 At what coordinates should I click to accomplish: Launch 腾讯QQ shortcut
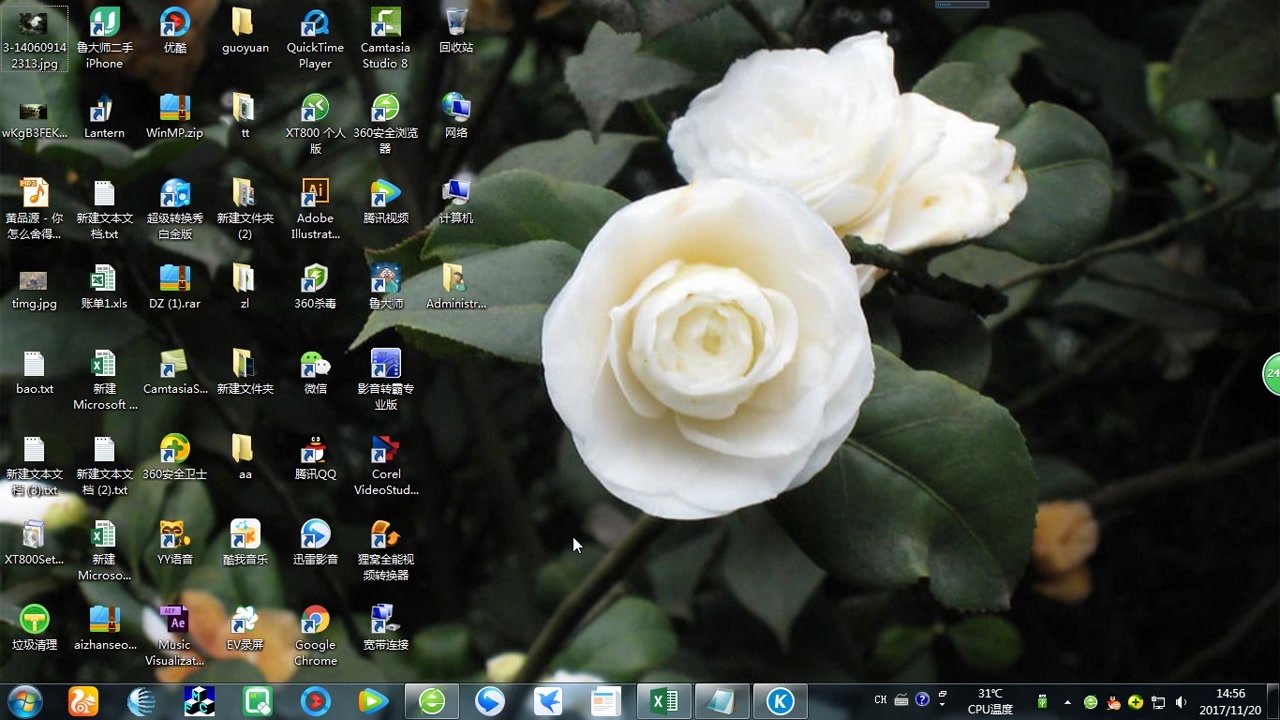(315, 457)
